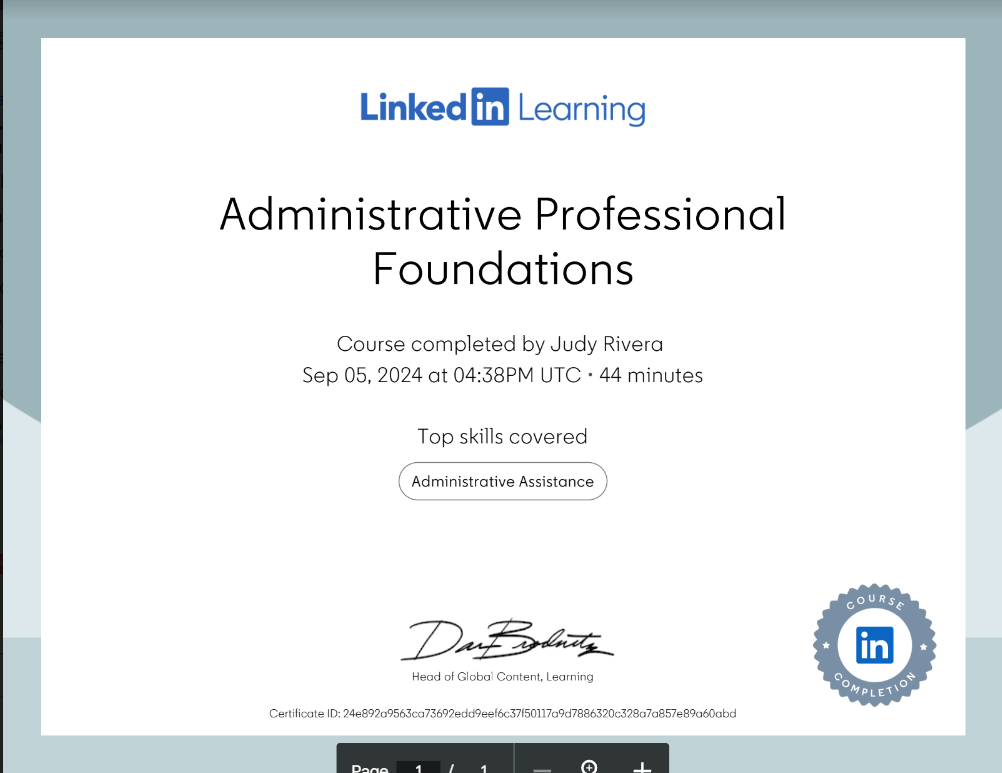Click the Administrative Professional Foundations title
Screen dimensions: 1002x773
pos(503,241)
